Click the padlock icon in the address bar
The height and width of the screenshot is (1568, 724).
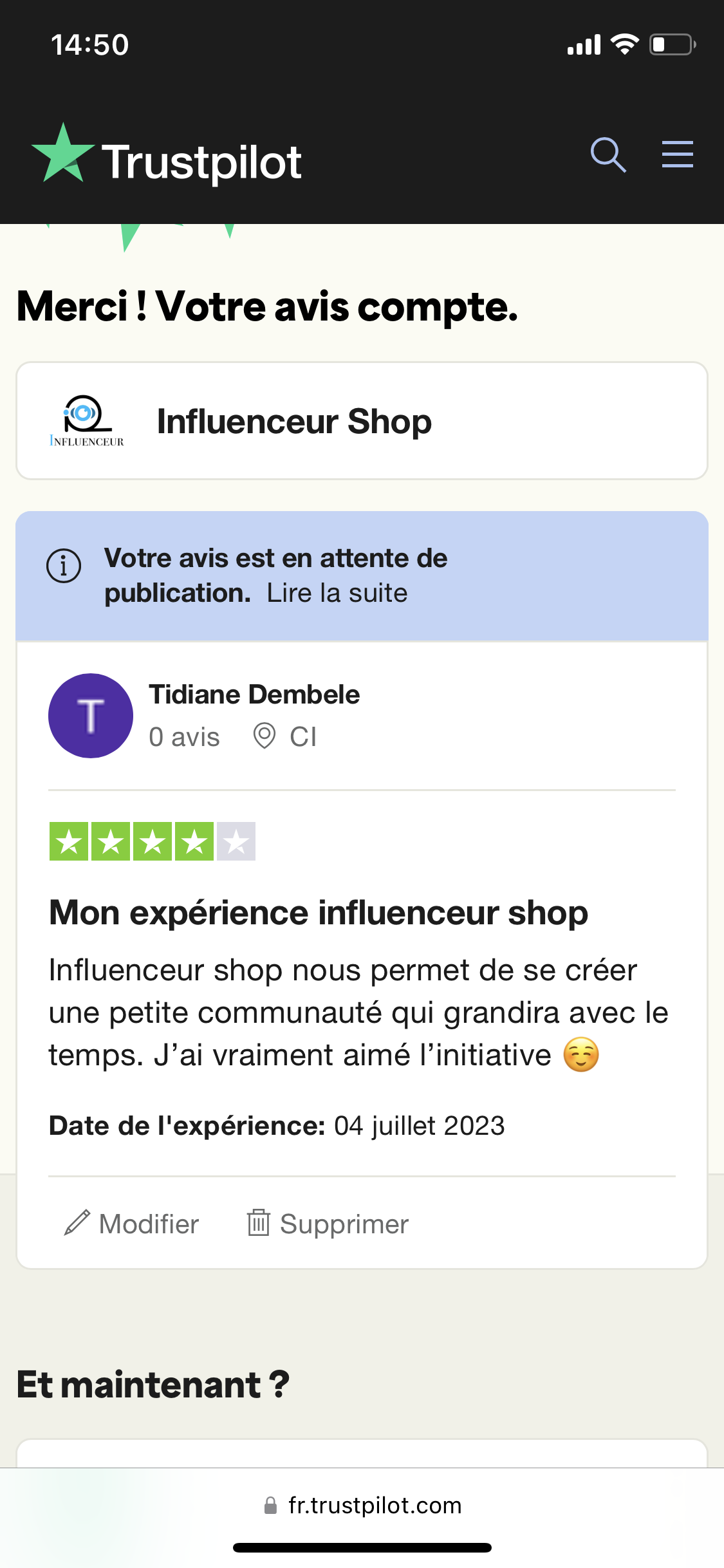(271, 1505)
